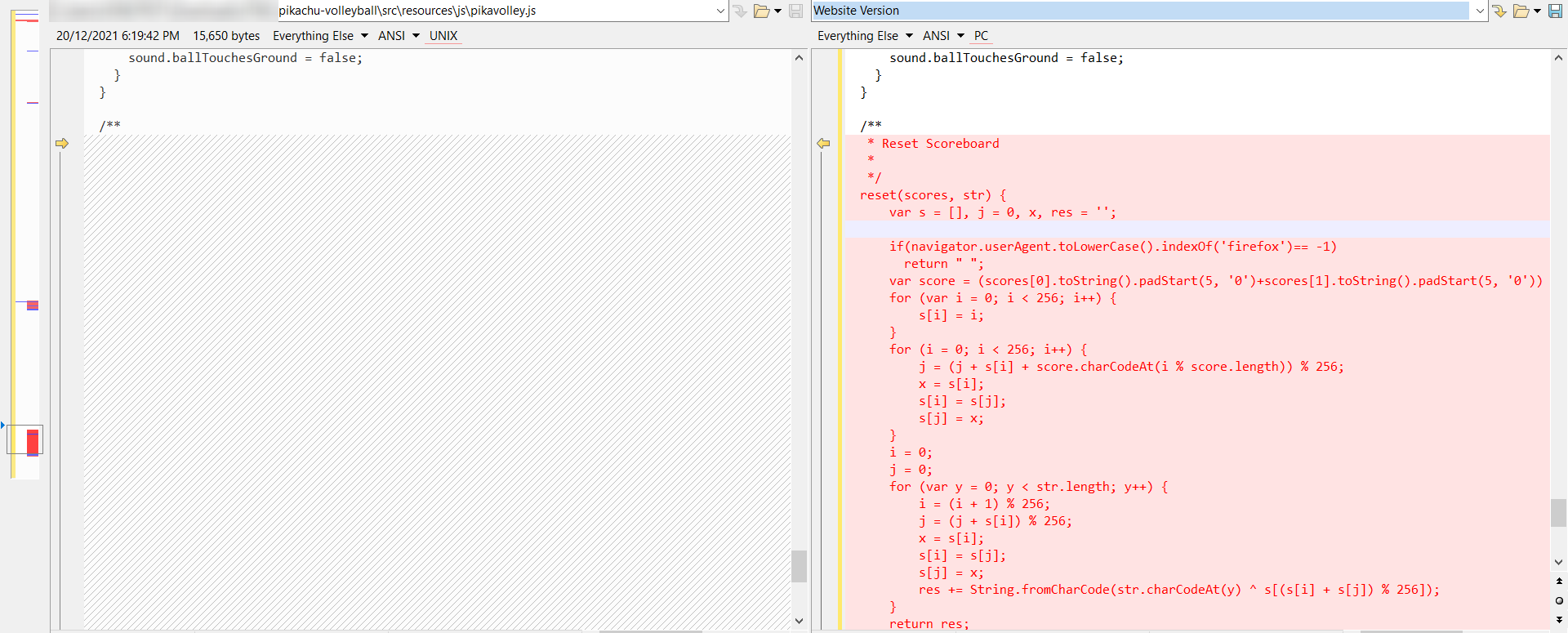Click right pane reload file arrow icon
This screenshot has width=1568, height=633.
coord(1499,11)
